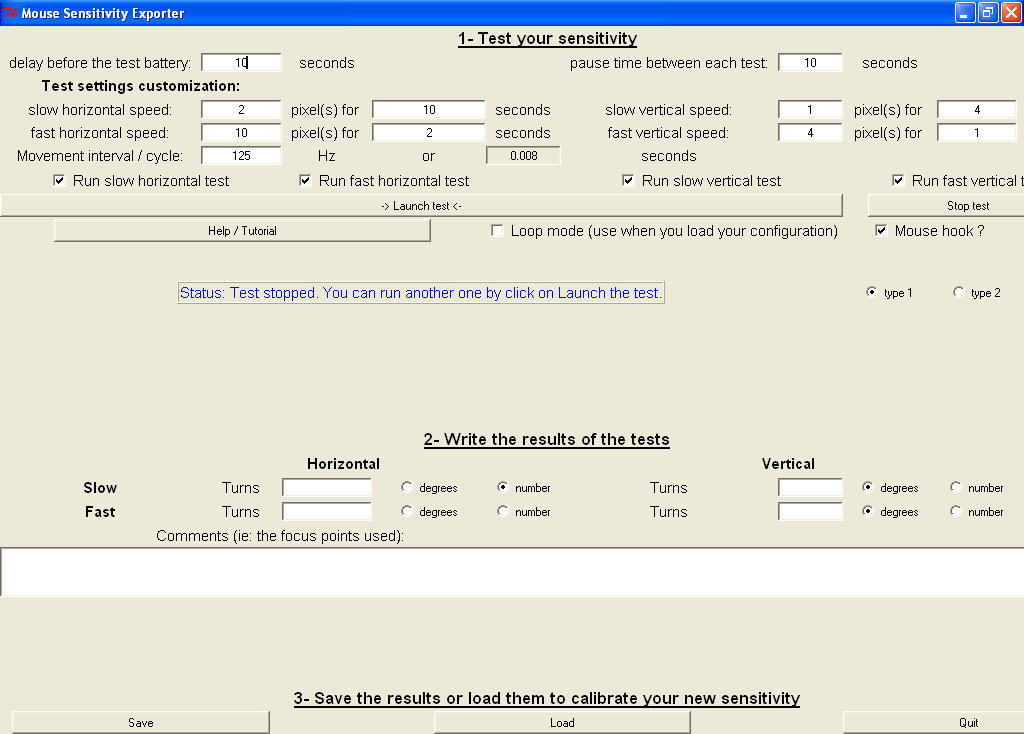Click the Save results button
The image size is (1024, 734).
click(x=140, y=723)
